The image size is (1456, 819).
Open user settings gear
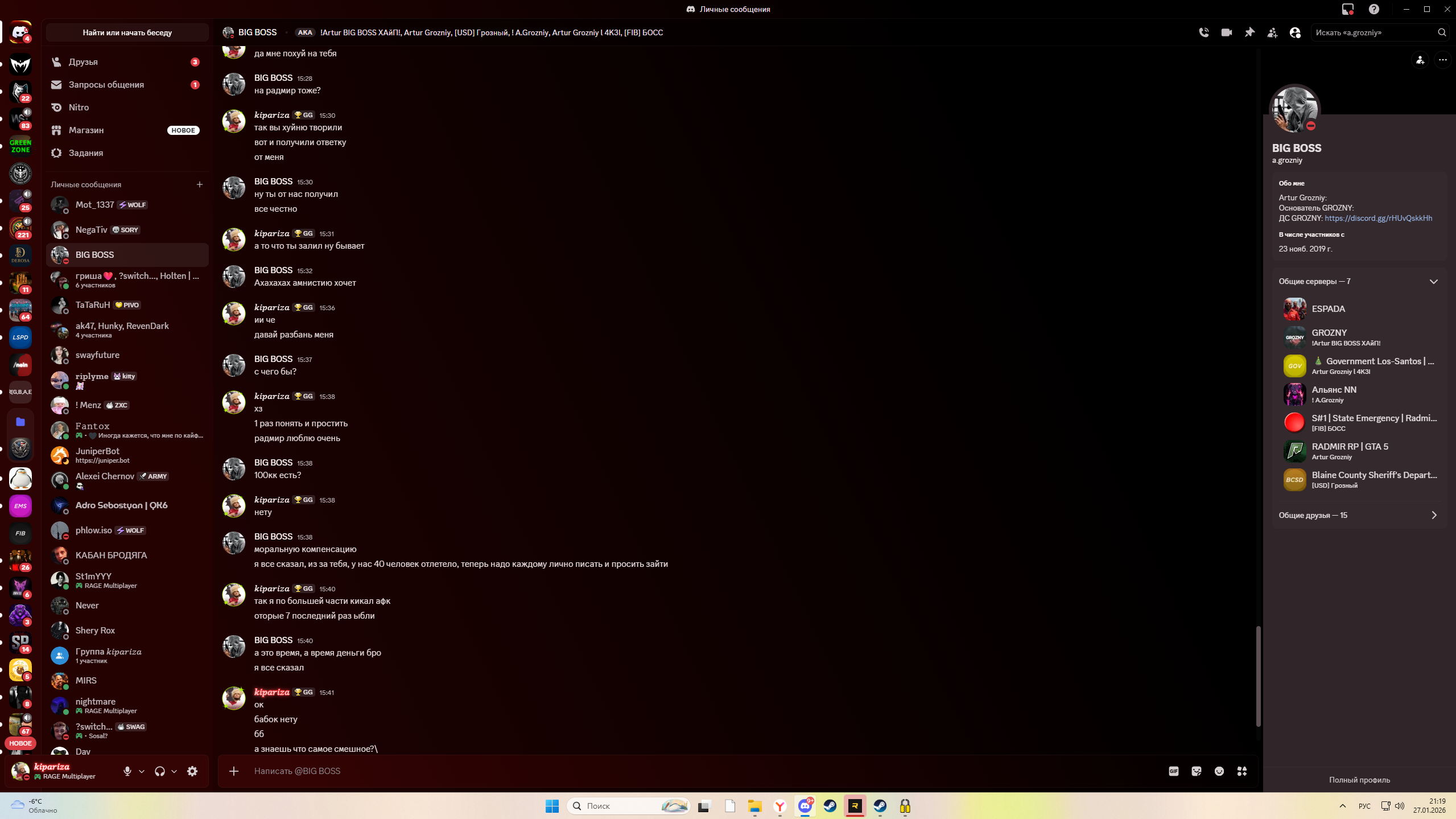192,771
